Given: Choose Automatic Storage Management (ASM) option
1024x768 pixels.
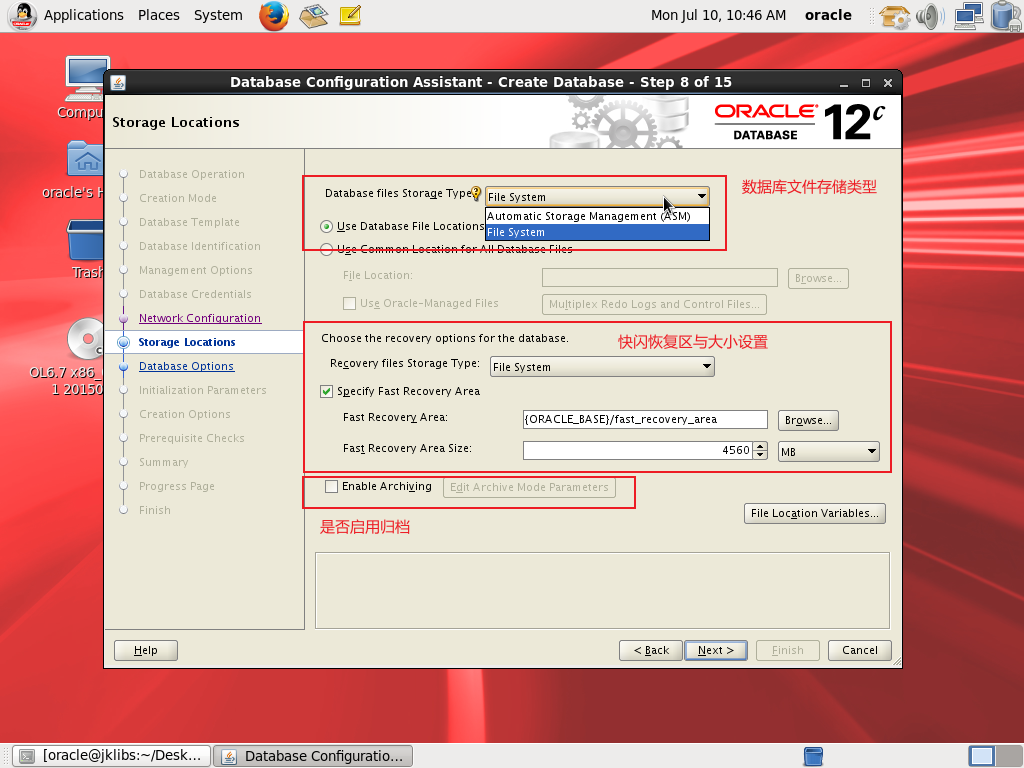Looking at the screenshot, I should [588, 216].
